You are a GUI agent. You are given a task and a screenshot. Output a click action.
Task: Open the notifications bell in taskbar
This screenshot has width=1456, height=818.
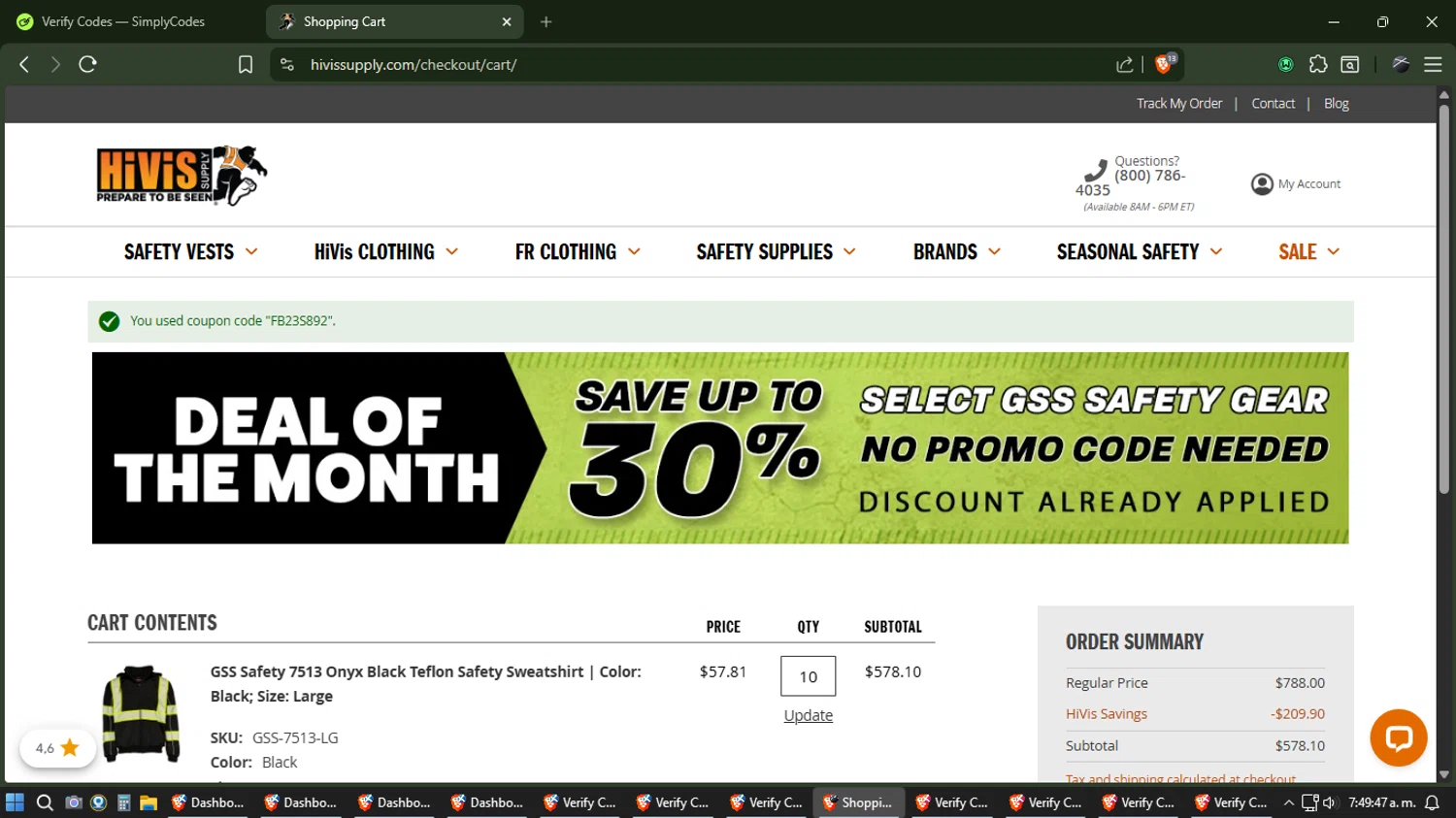coord(1432,802)
